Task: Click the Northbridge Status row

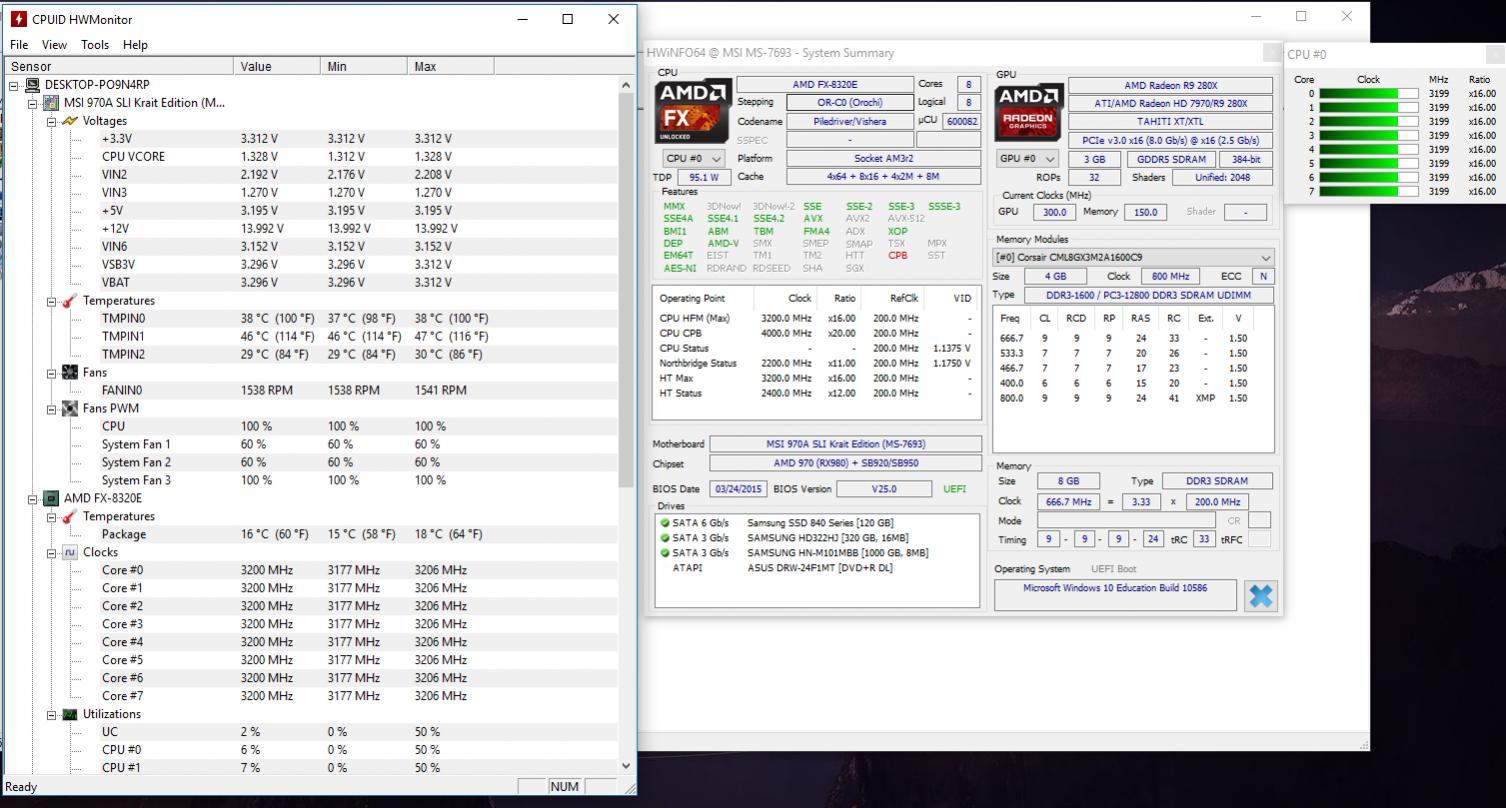Action: pos(815,363)
